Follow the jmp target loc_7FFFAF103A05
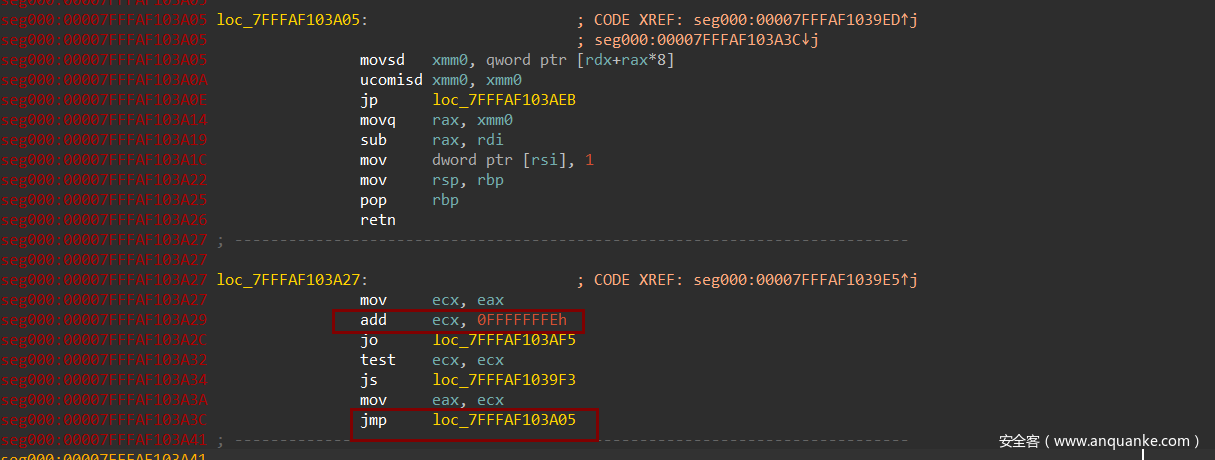The image size is (1215, 460). 504,421
